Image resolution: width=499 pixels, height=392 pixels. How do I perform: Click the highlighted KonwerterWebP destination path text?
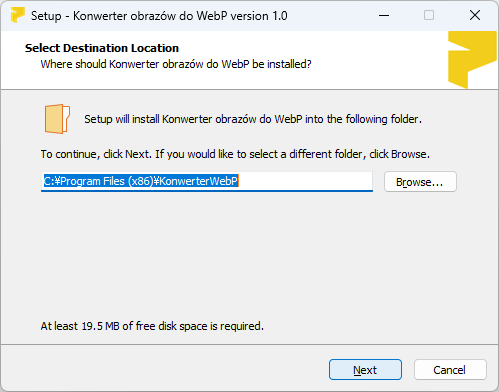coord(141,181)
